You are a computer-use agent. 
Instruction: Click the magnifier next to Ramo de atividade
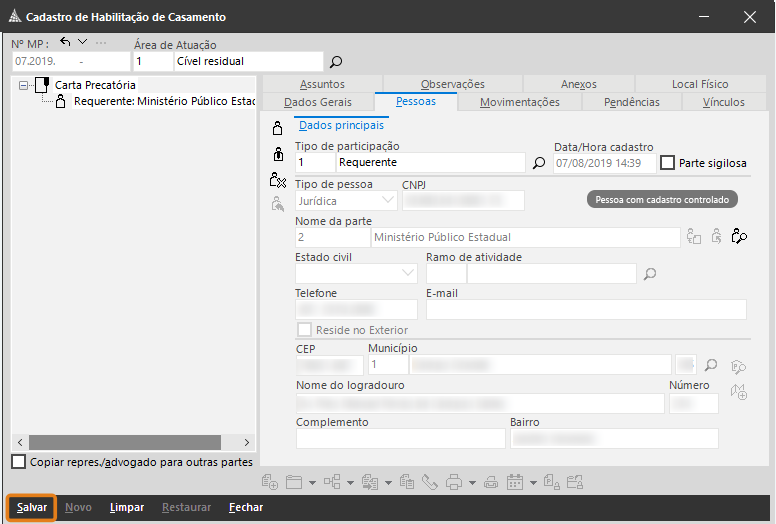[x=650, y=274]
